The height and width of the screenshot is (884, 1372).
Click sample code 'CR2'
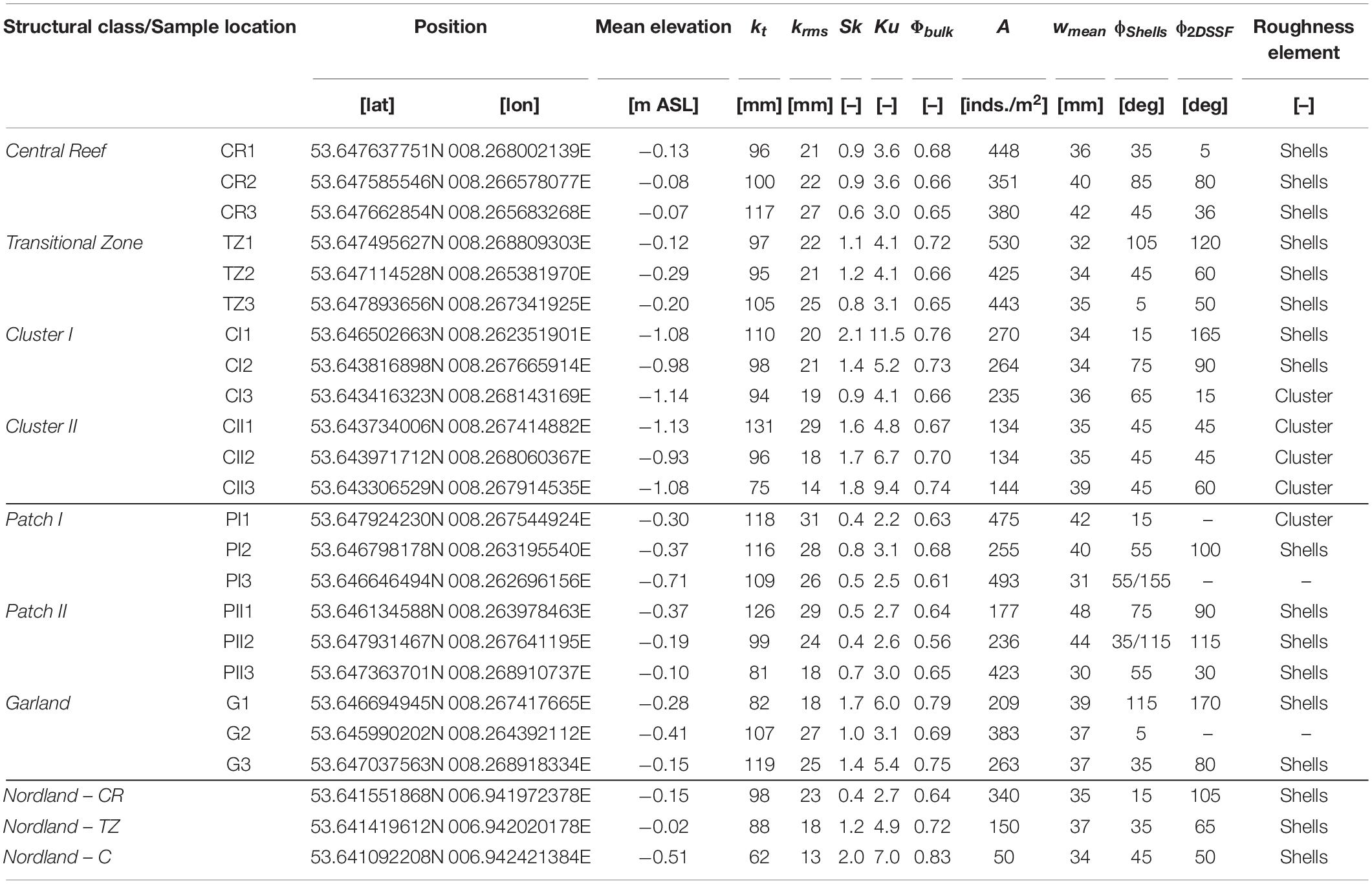click(238, 182)
